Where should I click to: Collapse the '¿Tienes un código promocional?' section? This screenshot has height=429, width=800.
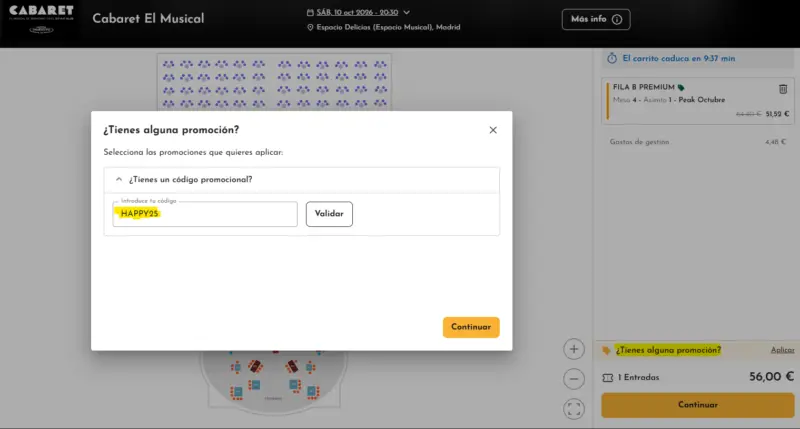coord(119,180)
